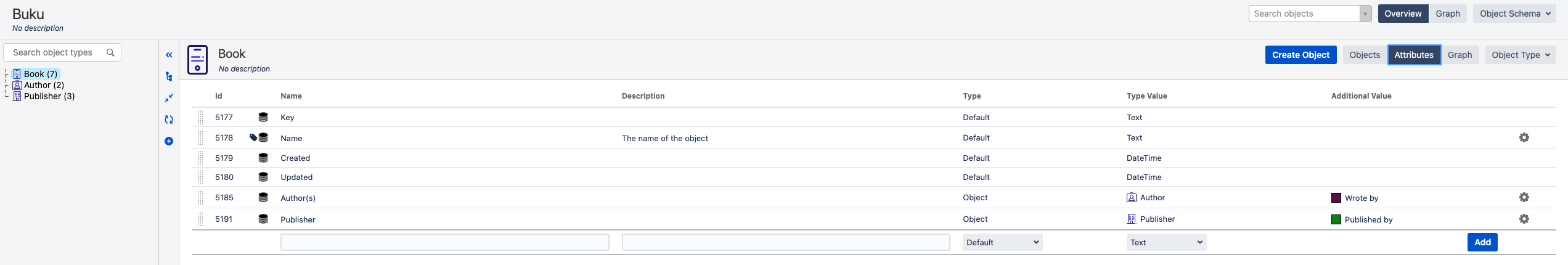
Task: Open the Default attribute type dropdown
Action: (x=1002, y=242)
